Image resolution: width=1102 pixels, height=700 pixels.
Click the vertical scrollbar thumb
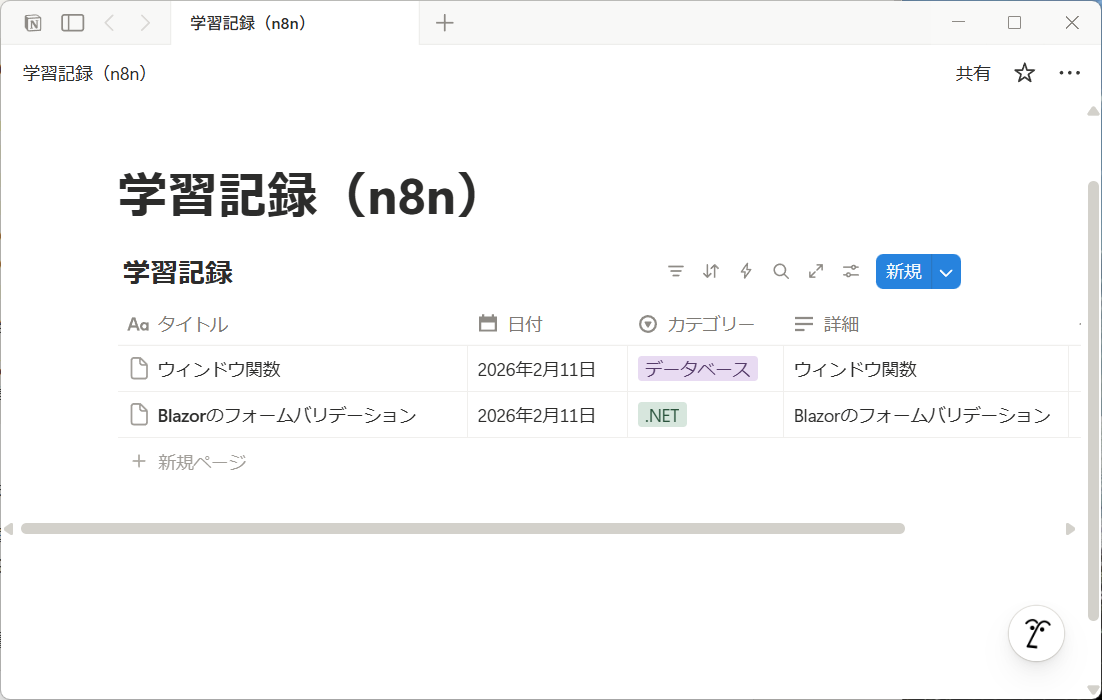1093,401
